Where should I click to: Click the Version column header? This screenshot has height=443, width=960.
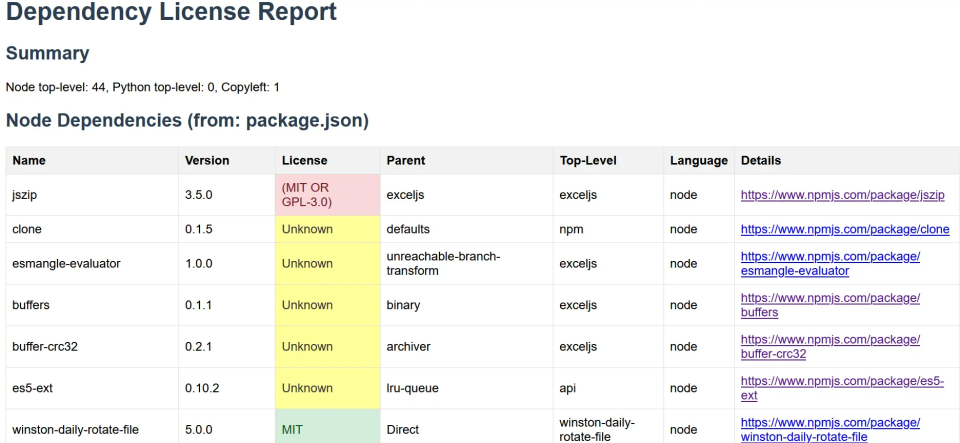207,160
